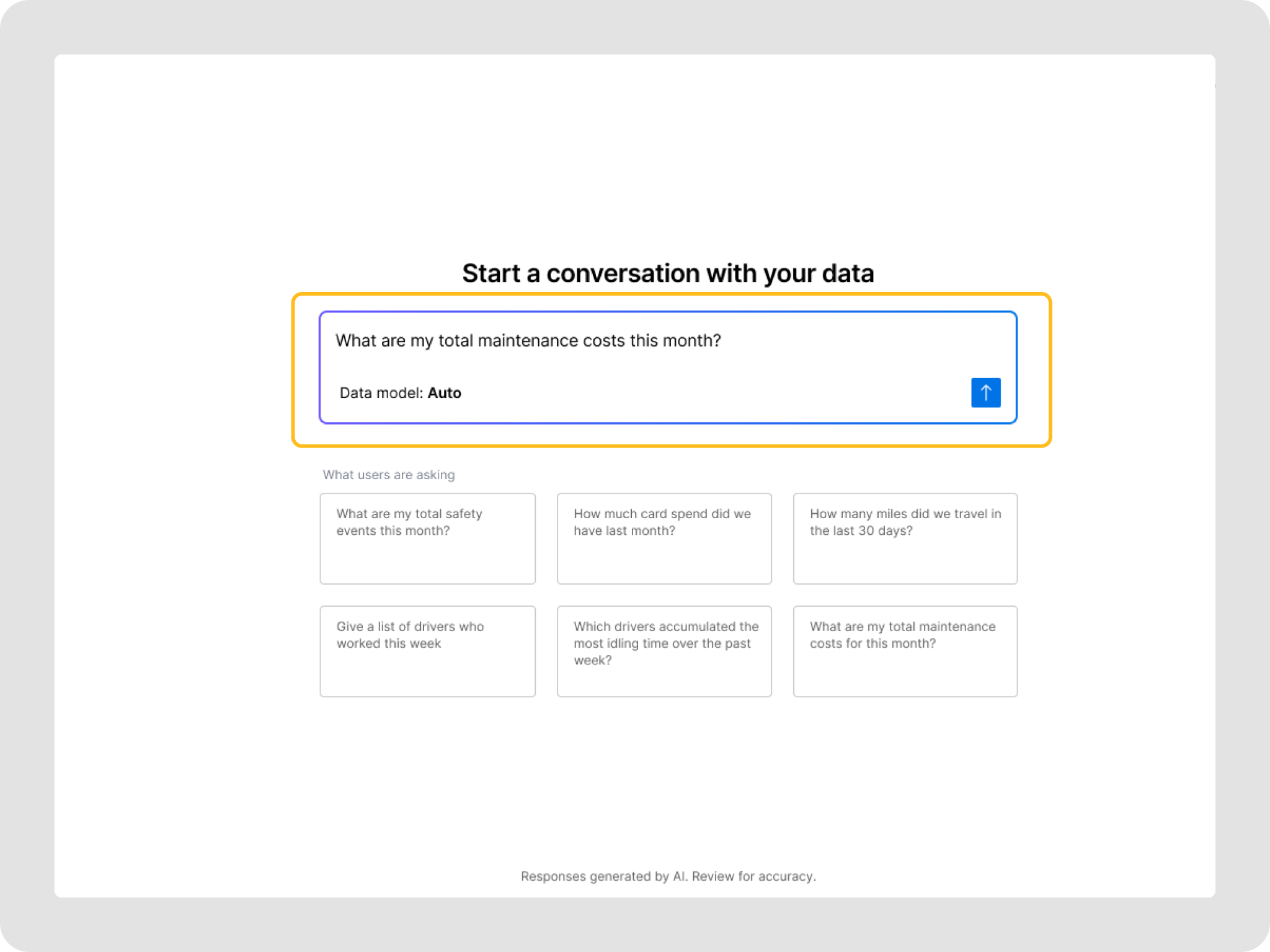This screenshot has width=1270, height=952.
Task: Select the "total safety events this month" suggestion
Action: [427, 538]
